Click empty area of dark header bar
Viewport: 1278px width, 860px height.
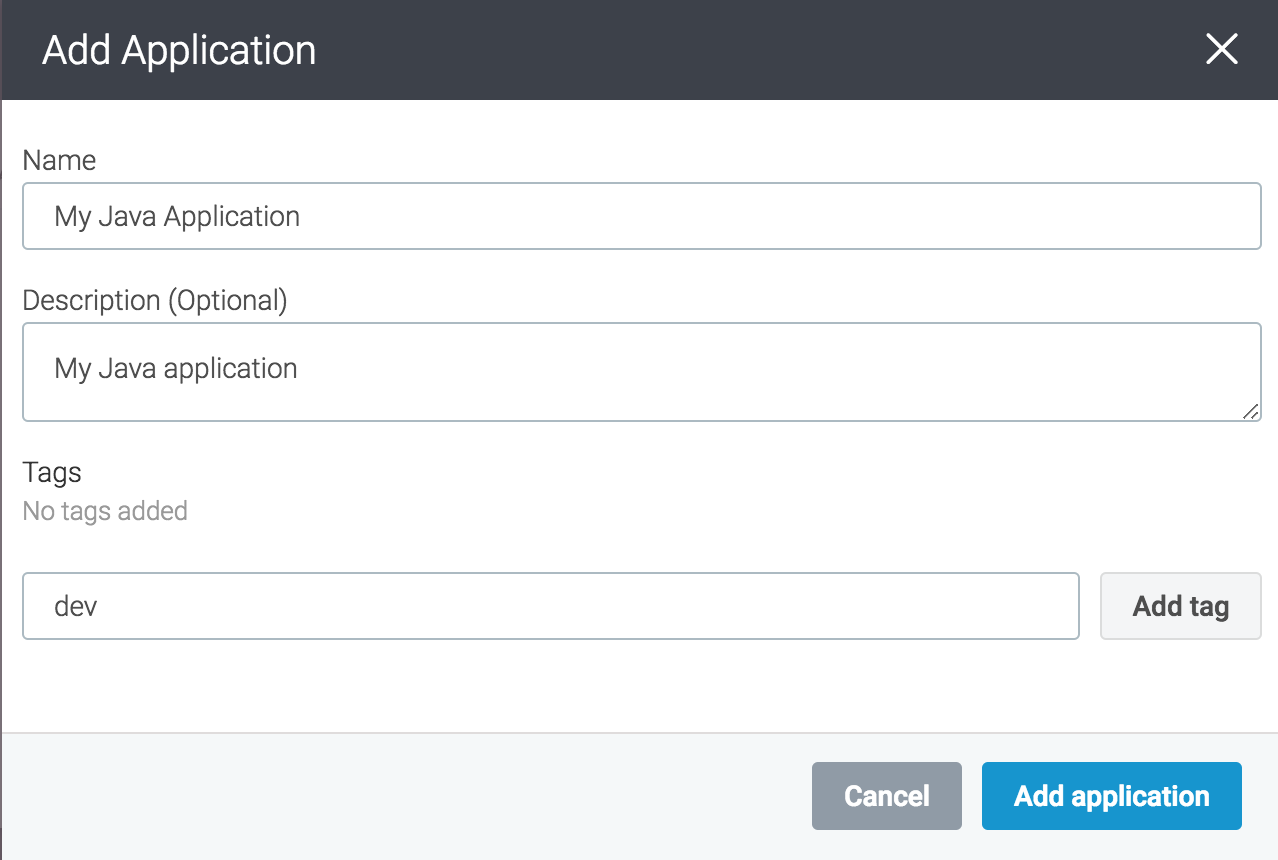pyautogui.click(x=750, y=50)
